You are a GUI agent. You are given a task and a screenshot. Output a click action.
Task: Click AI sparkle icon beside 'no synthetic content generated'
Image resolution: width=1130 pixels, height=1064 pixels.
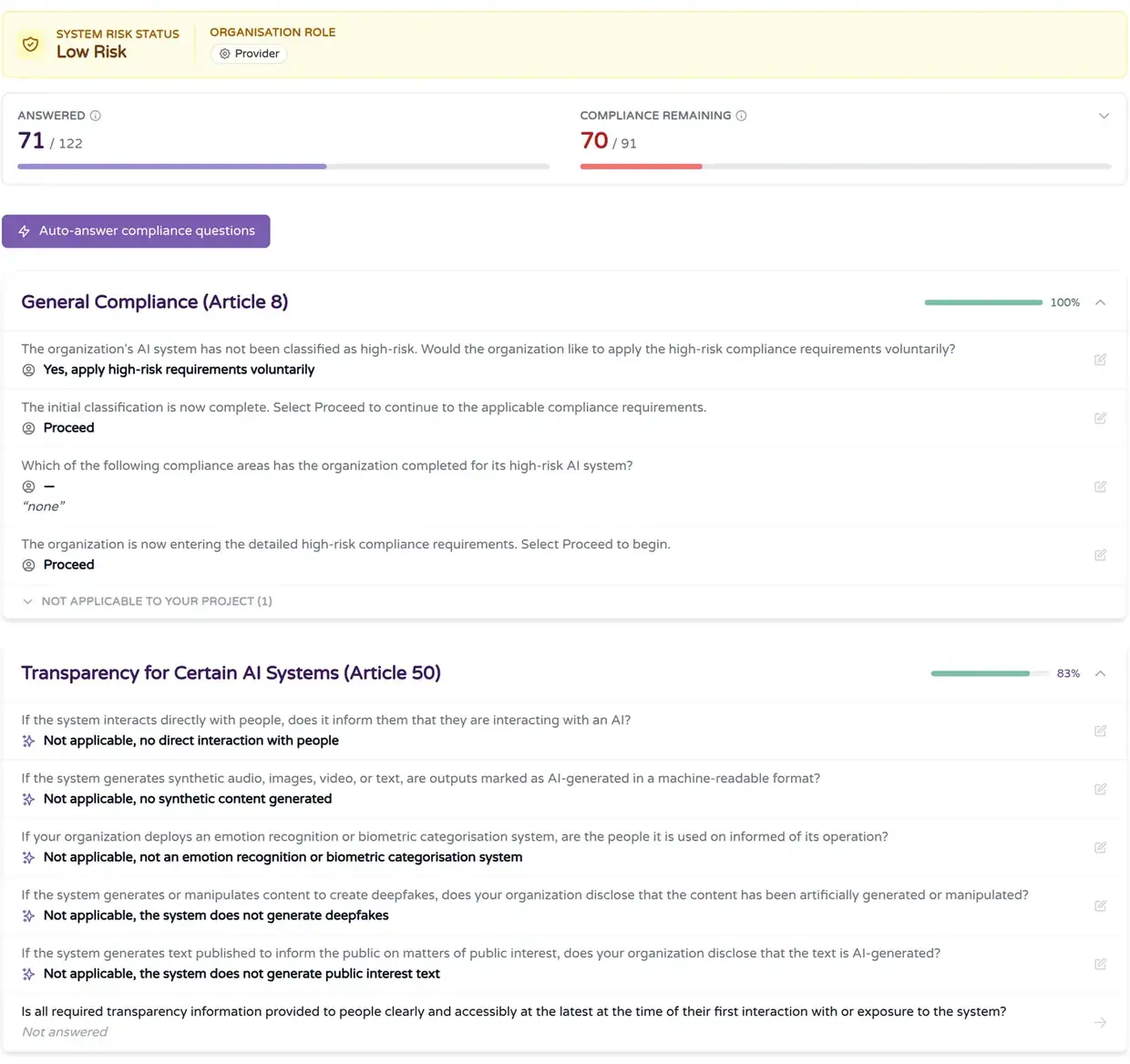(x=28, y=799)
